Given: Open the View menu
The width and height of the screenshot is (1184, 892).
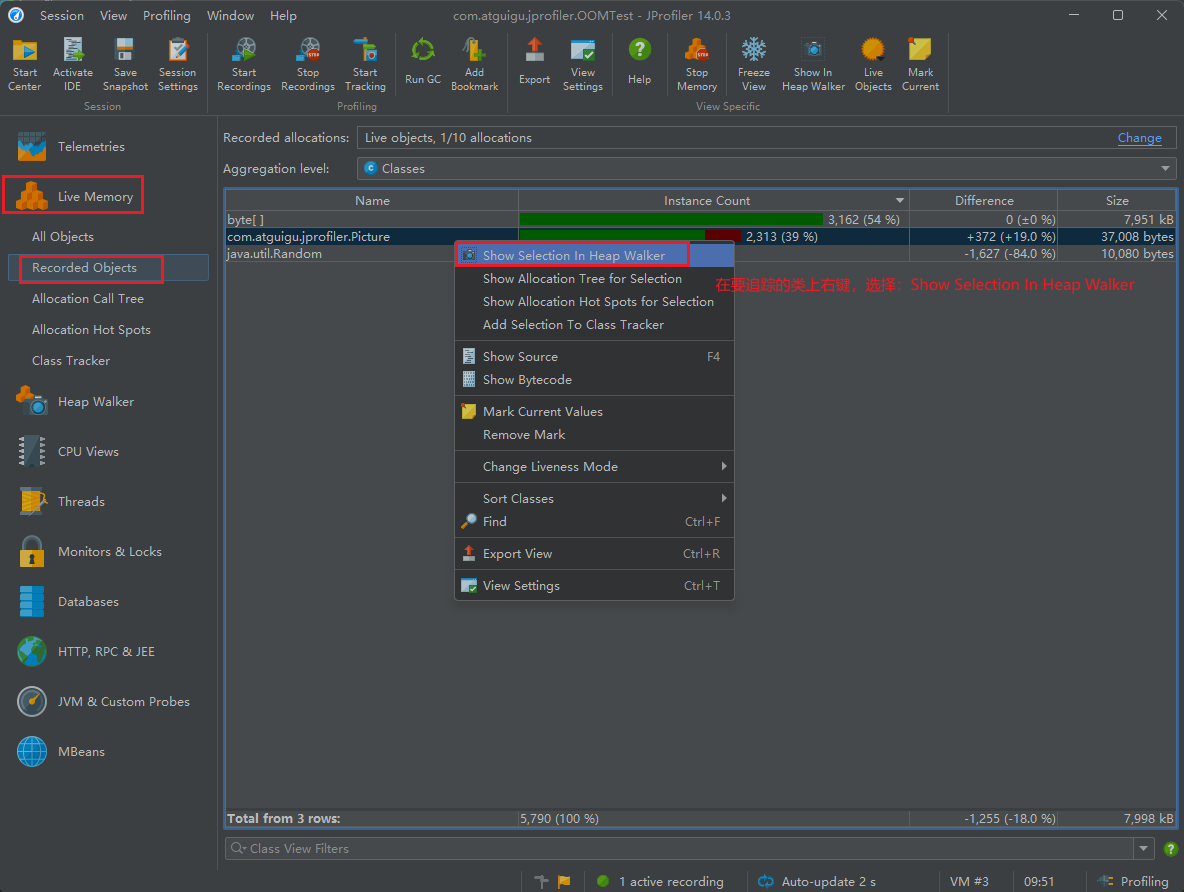Looking at the screenshot, I should [113, 15].
